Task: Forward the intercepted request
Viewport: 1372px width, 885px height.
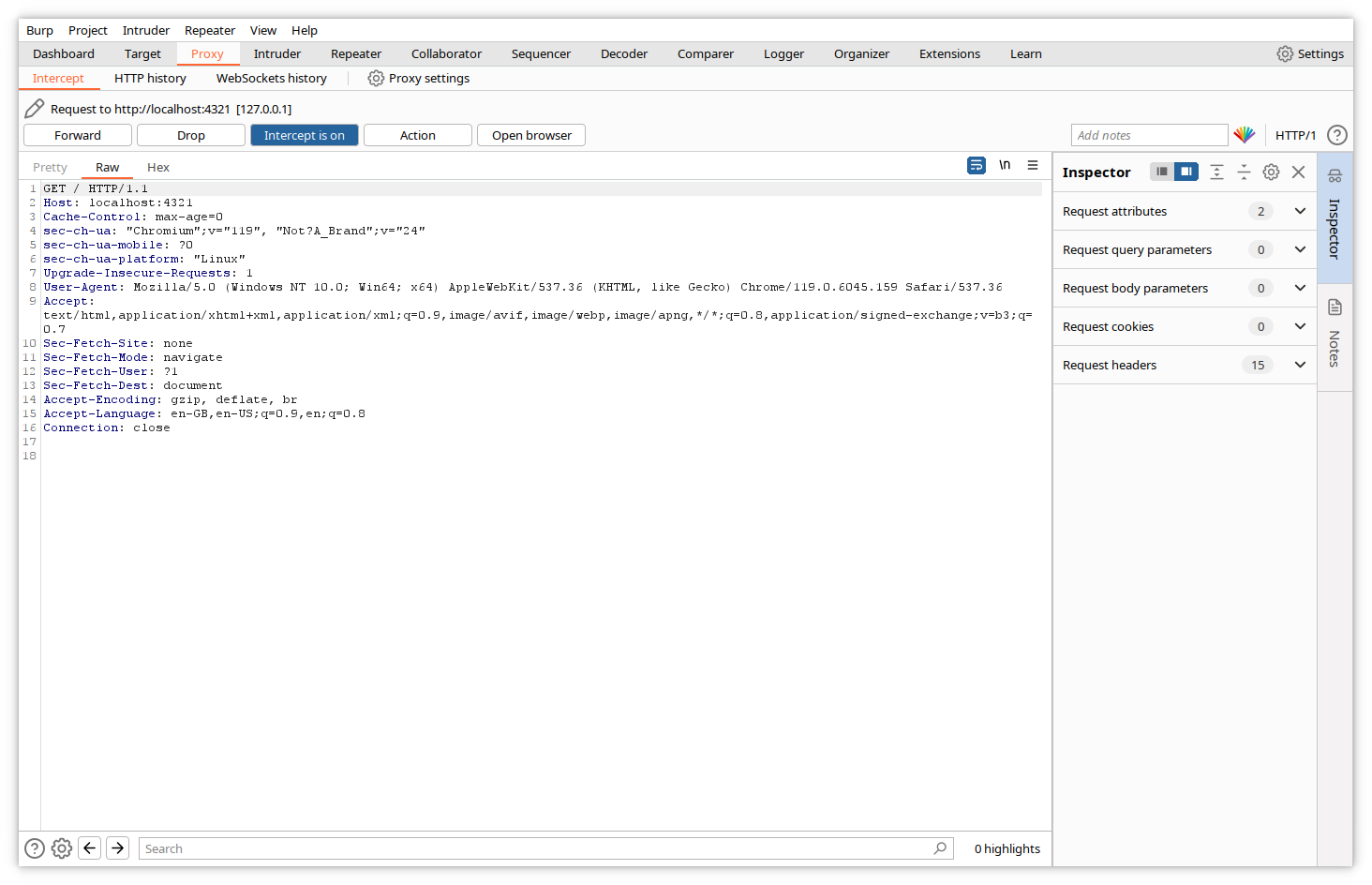Action: click(78, 136)
